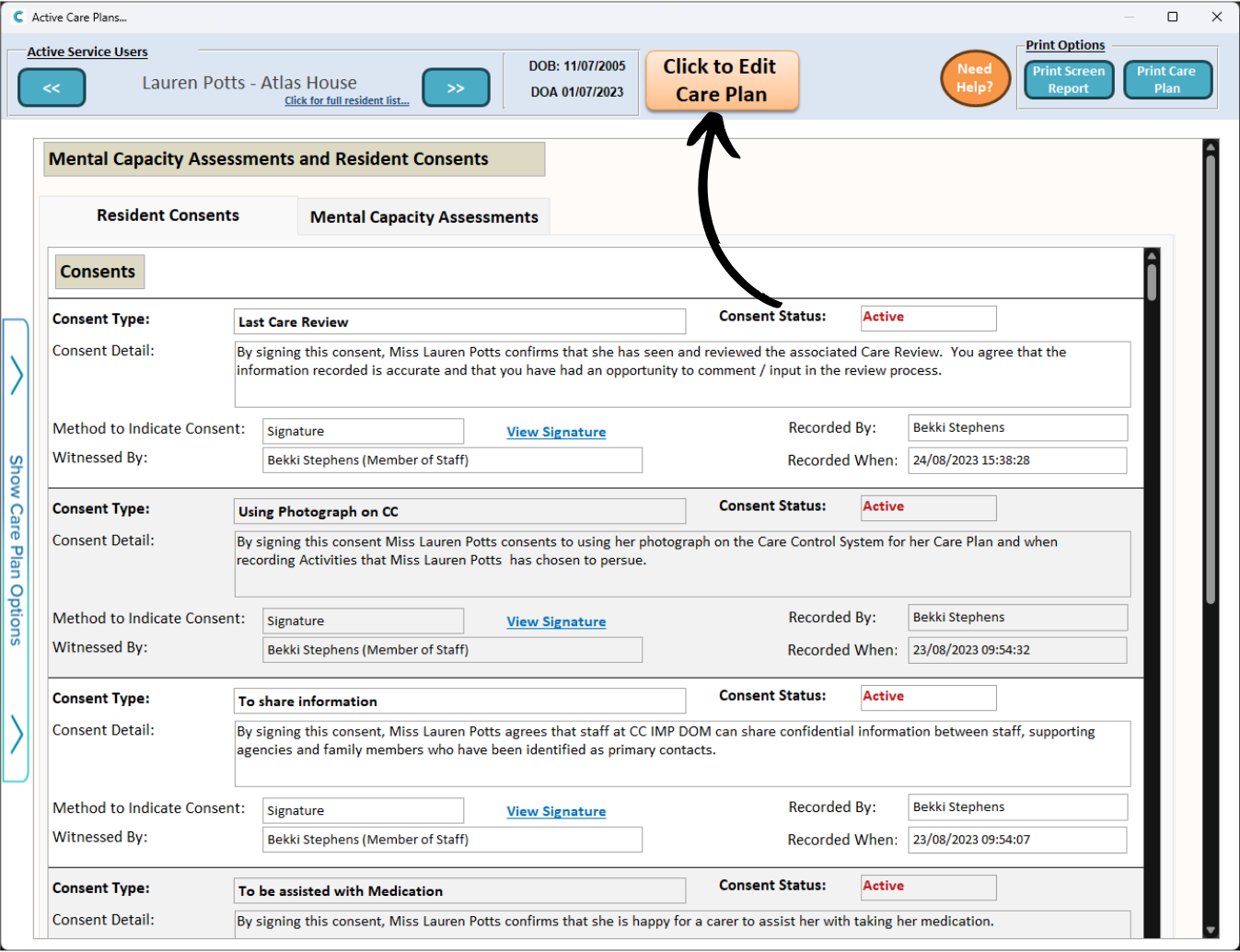This screenshot has height=952, width=1240.
Task: Click Witnessed By field in To share information
Action: click(x=452, y=839)
